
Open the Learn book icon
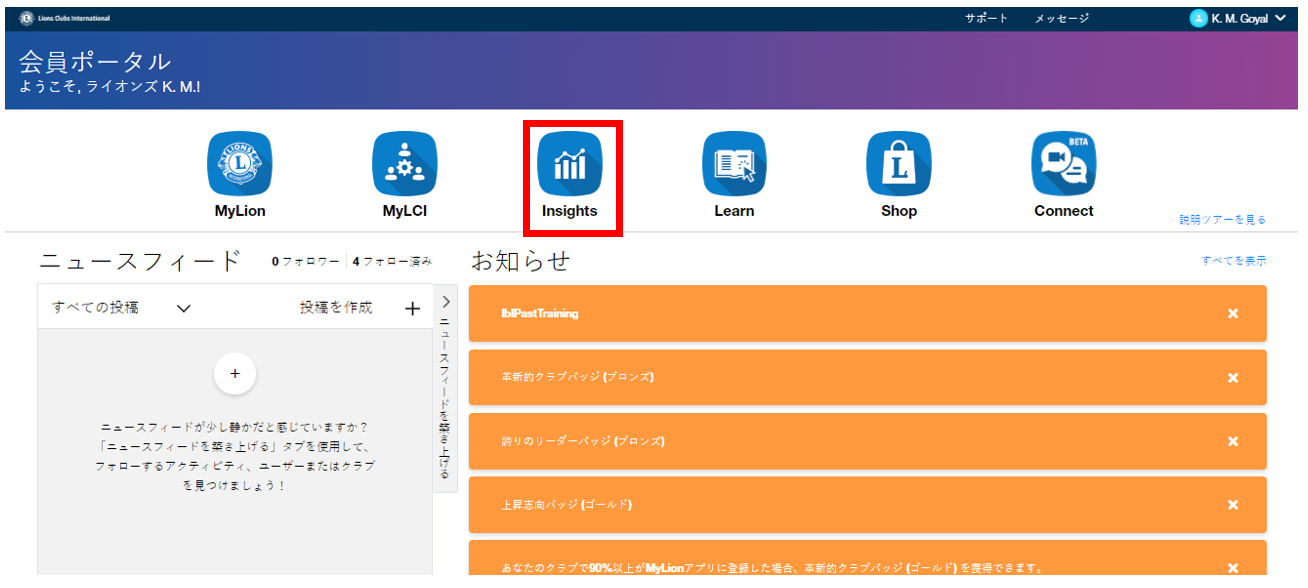[734, 164]
